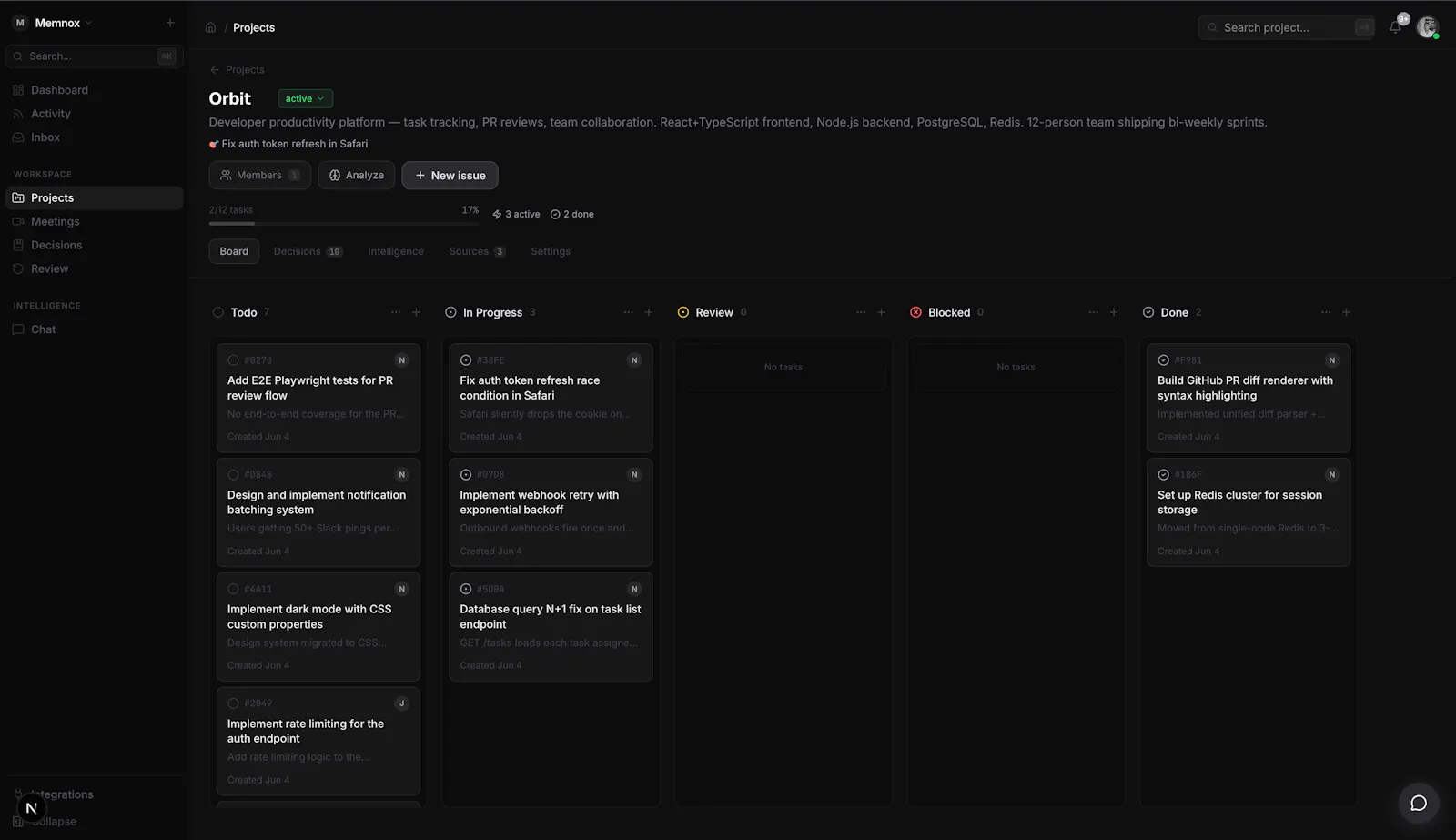Click Projects in the breadcrumb

pyautogui.click(x=254, y=27)
